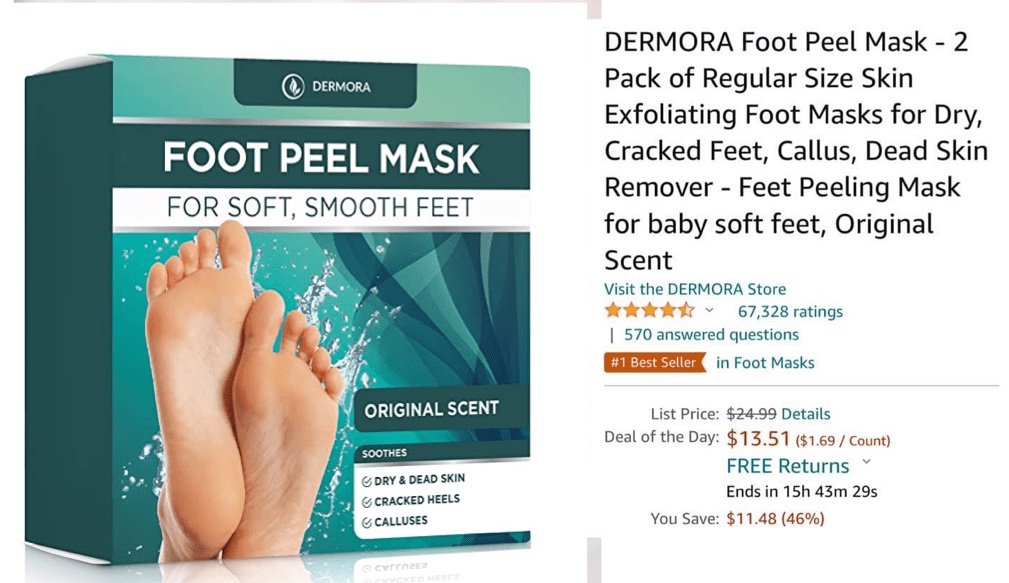Click the Dry & Dead Skin checkmark icon

point(366,481)
